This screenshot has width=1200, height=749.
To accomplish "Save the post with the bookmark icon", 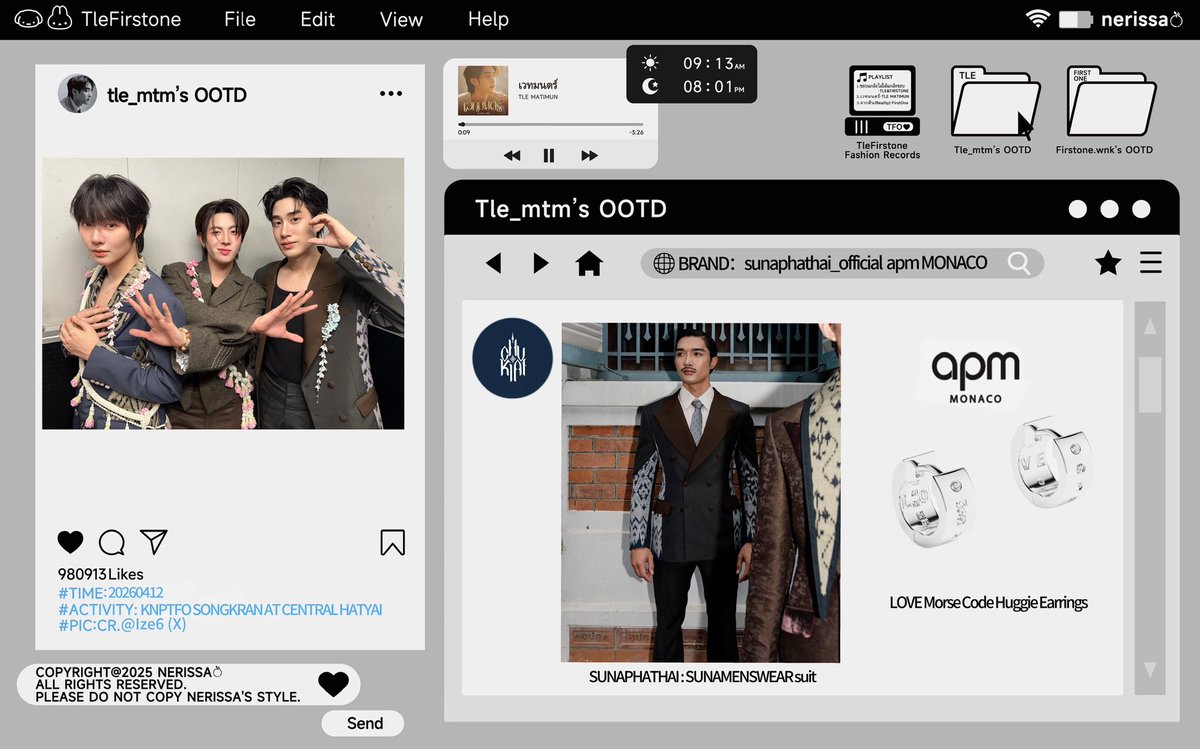I will coord(392,542).
